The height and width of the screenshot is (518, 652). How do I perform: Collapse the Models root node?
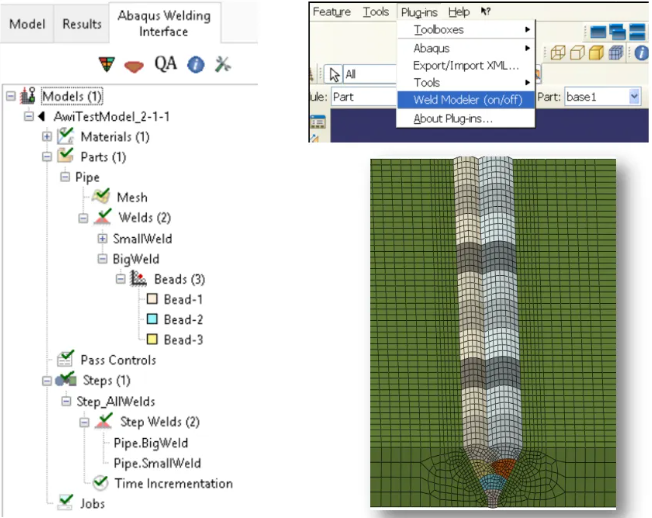pyautogui.click(x=11, y=96)
